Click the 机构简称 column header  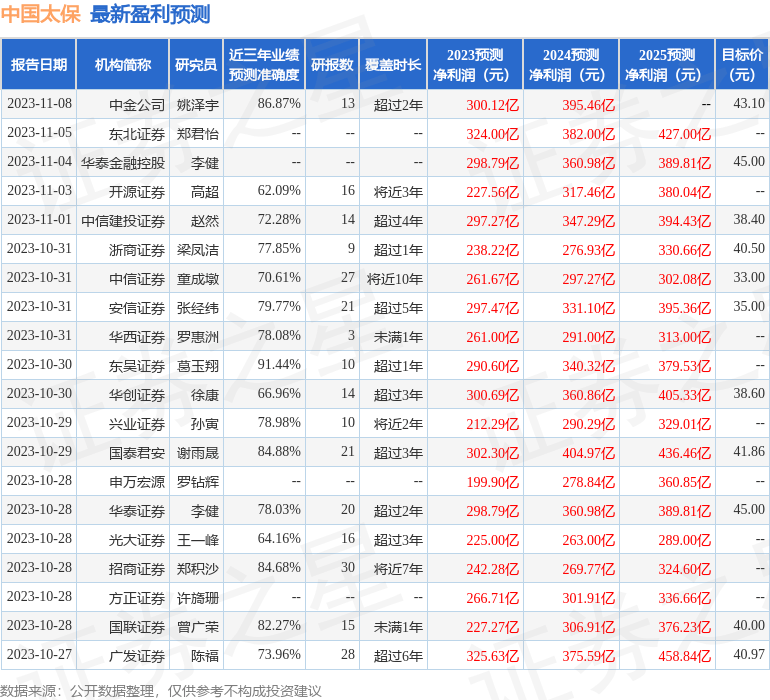click(x=122, y=65)
